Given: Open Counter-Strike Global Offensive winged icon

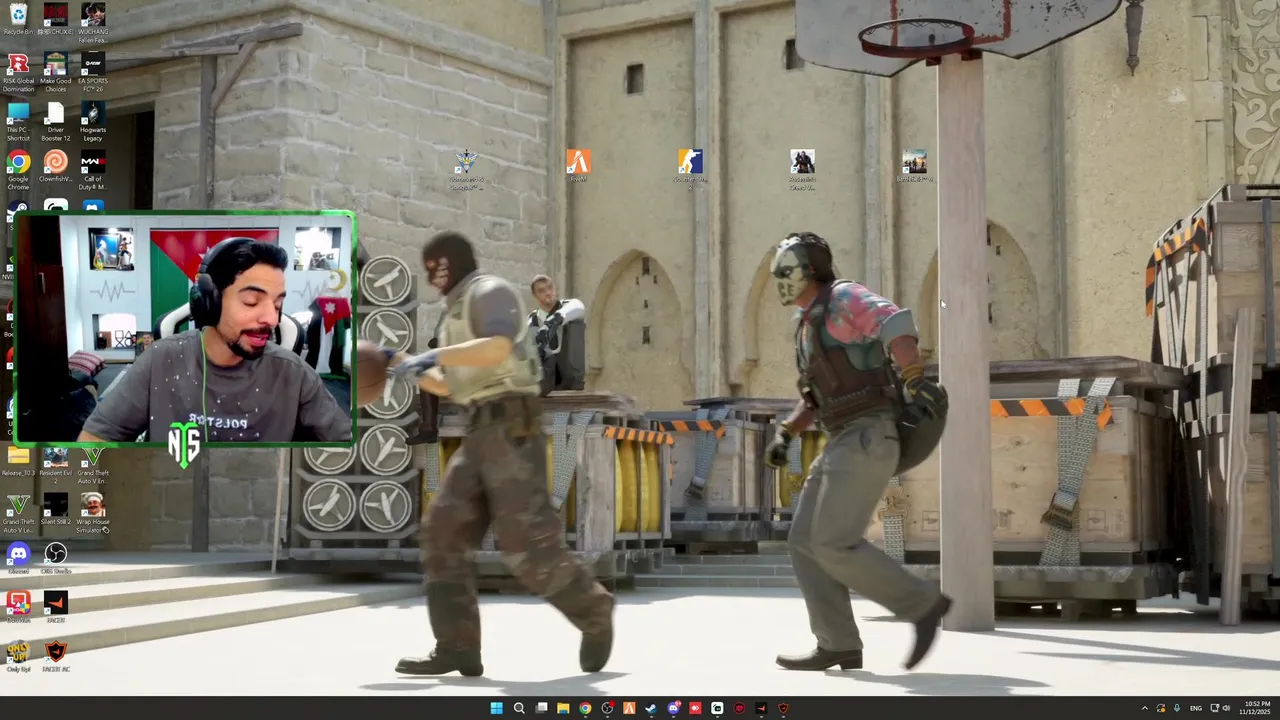Looking at the screenshot, I should pos(466,170).
